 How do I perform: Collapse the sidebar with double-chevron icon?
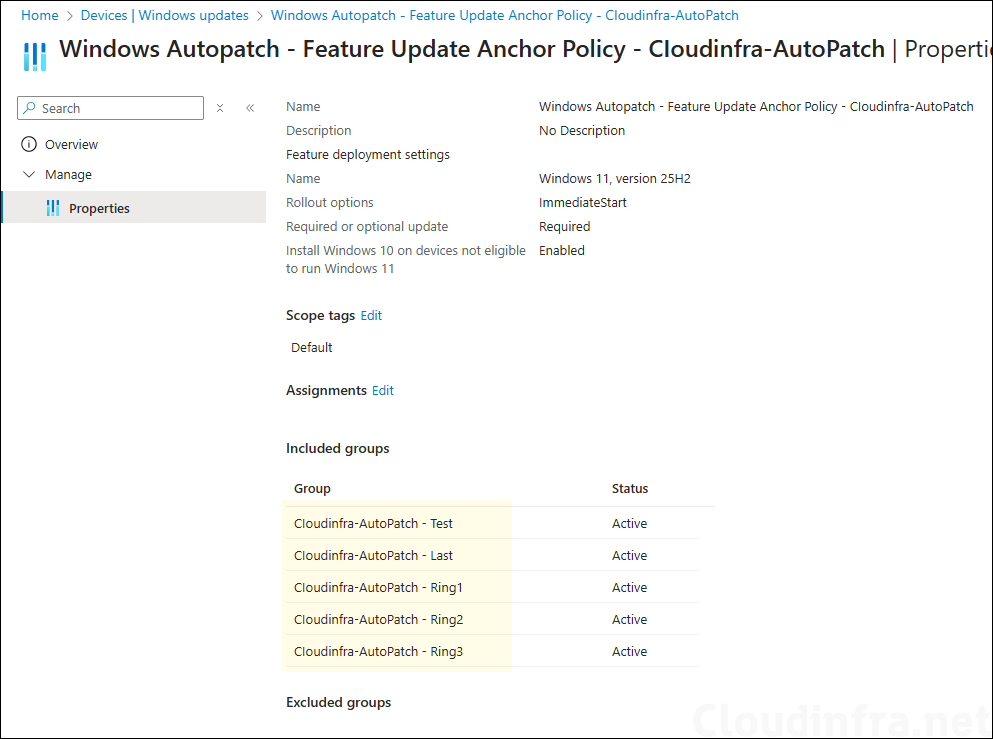[x=250, y=108]
